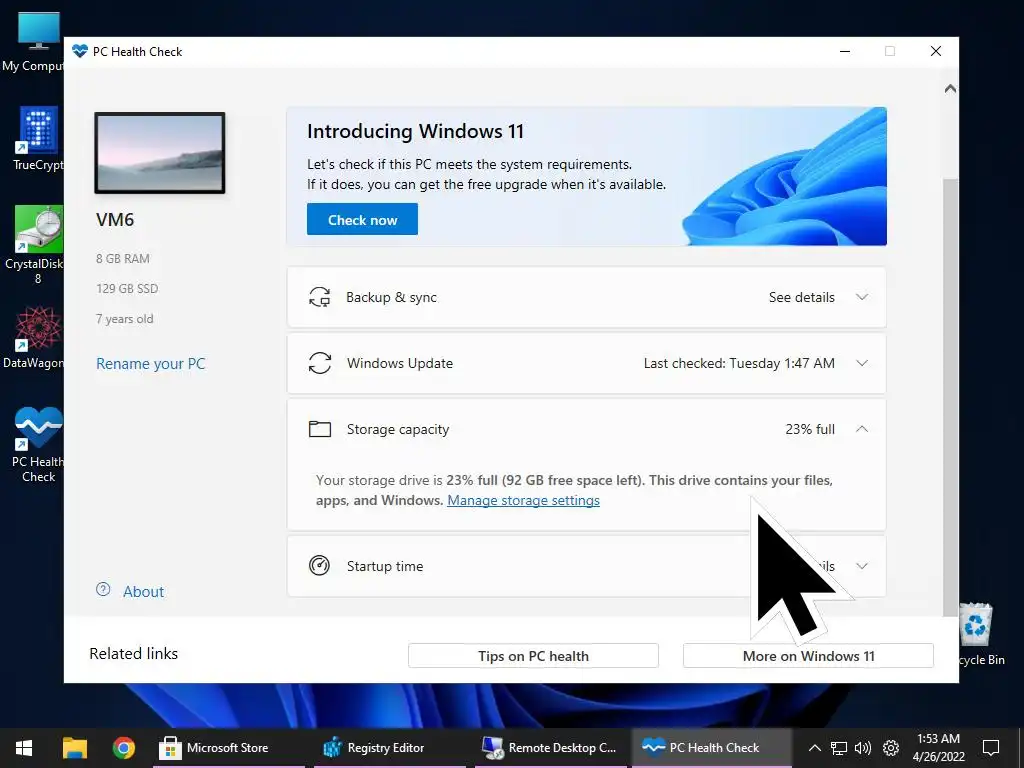This screenshot has height=768, width=1024.
Task: Click the 7 years old text
Action: click(x=124, y=319)
